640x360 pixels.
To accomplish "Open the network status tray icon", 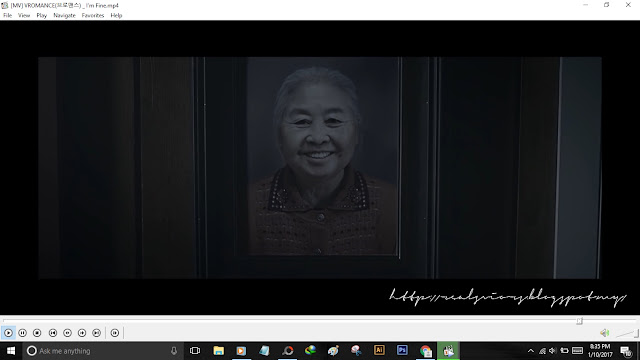I will click(x=542, y=351).
